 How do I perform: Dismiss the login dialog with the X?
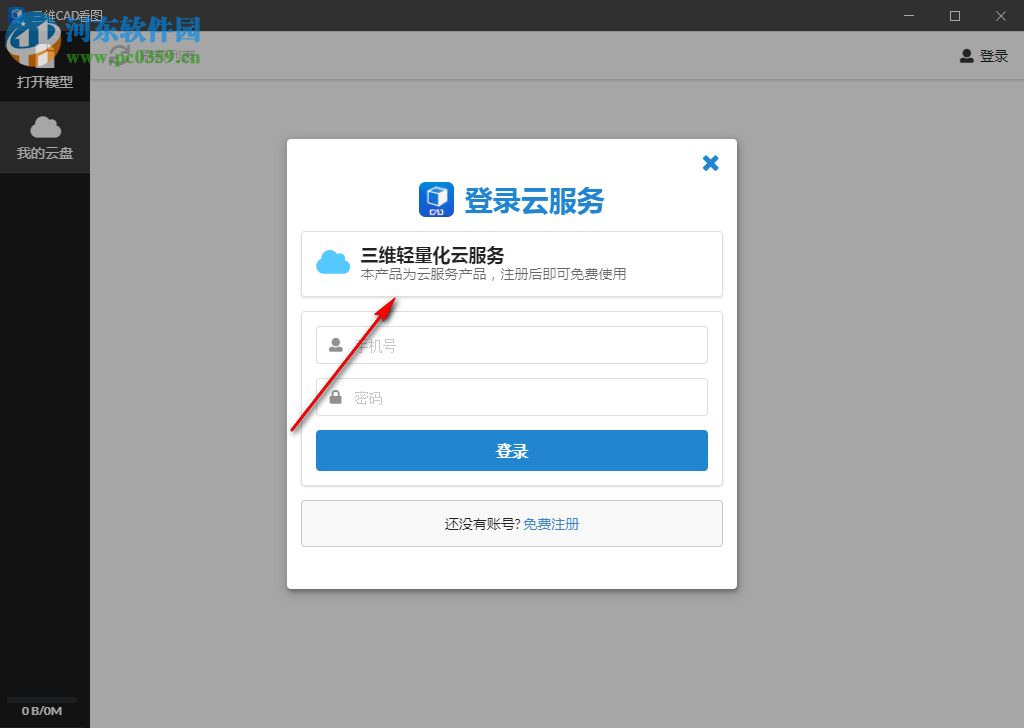pos(710,162)
